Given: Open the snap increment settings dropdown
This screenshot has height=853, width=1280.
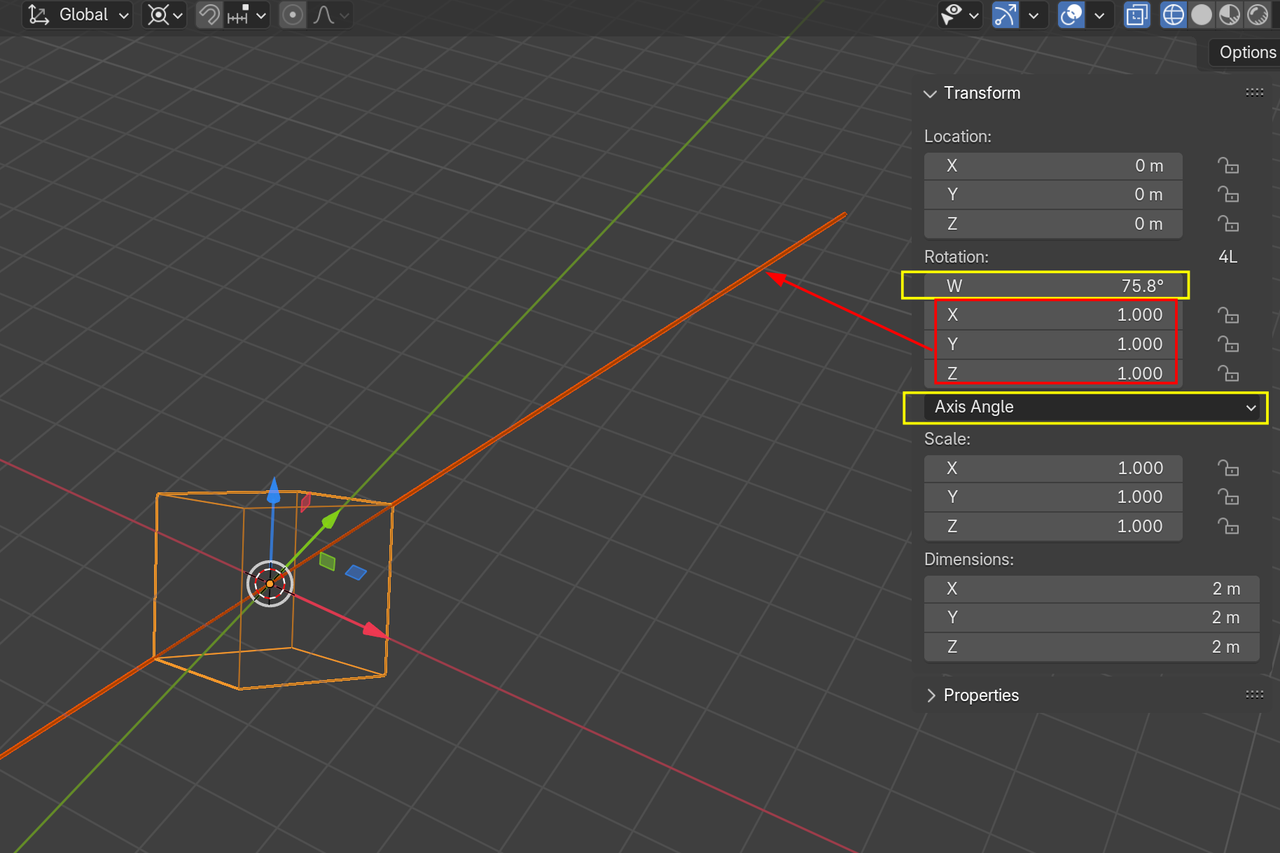Looking at the screenshot, I should pos(246,15).
